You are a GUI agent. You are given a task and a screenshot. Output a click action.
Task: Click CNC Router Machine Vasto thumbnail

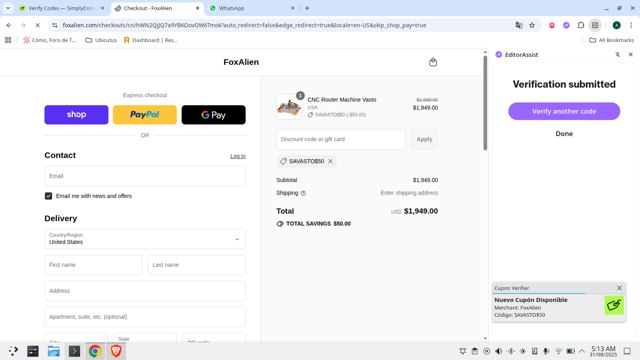coord(289,107)
